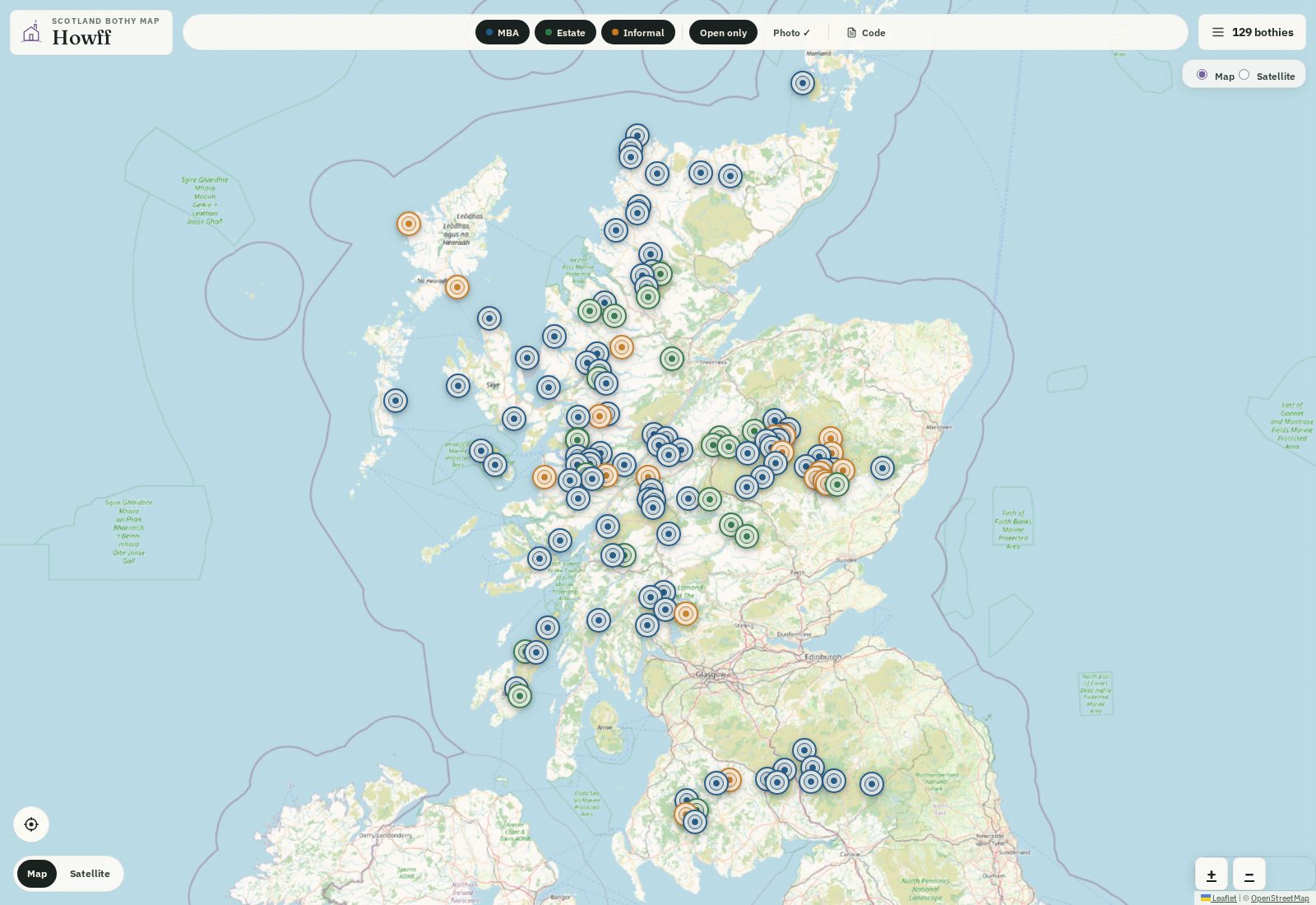Select the MBA marker north of Skye
The height and width of the screenshot is (905, 1316).
[x=489, y=318]
